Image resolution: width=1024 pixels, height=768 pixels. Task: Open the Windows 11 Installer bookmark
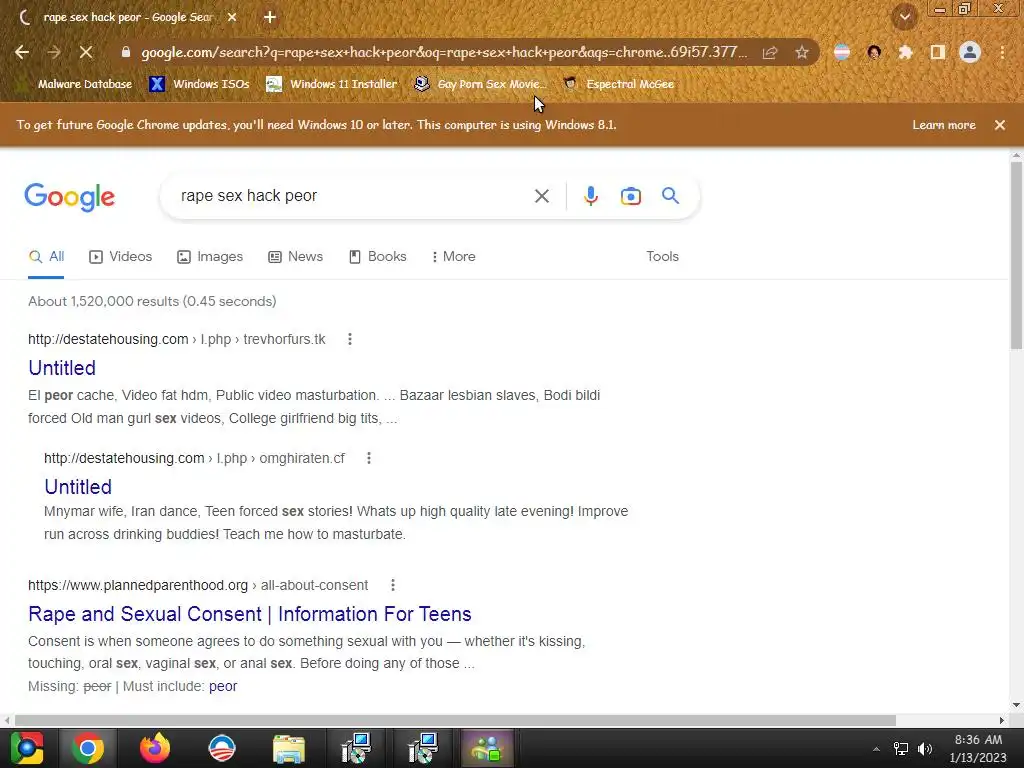coord(332,84)
